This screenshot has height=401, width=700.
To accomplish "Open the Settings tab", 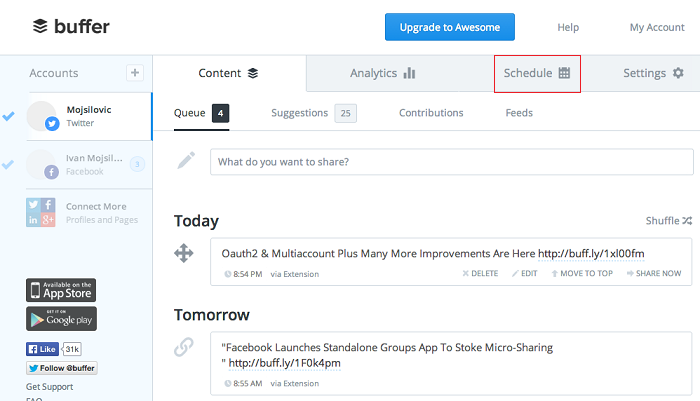I will coord(653,73).
